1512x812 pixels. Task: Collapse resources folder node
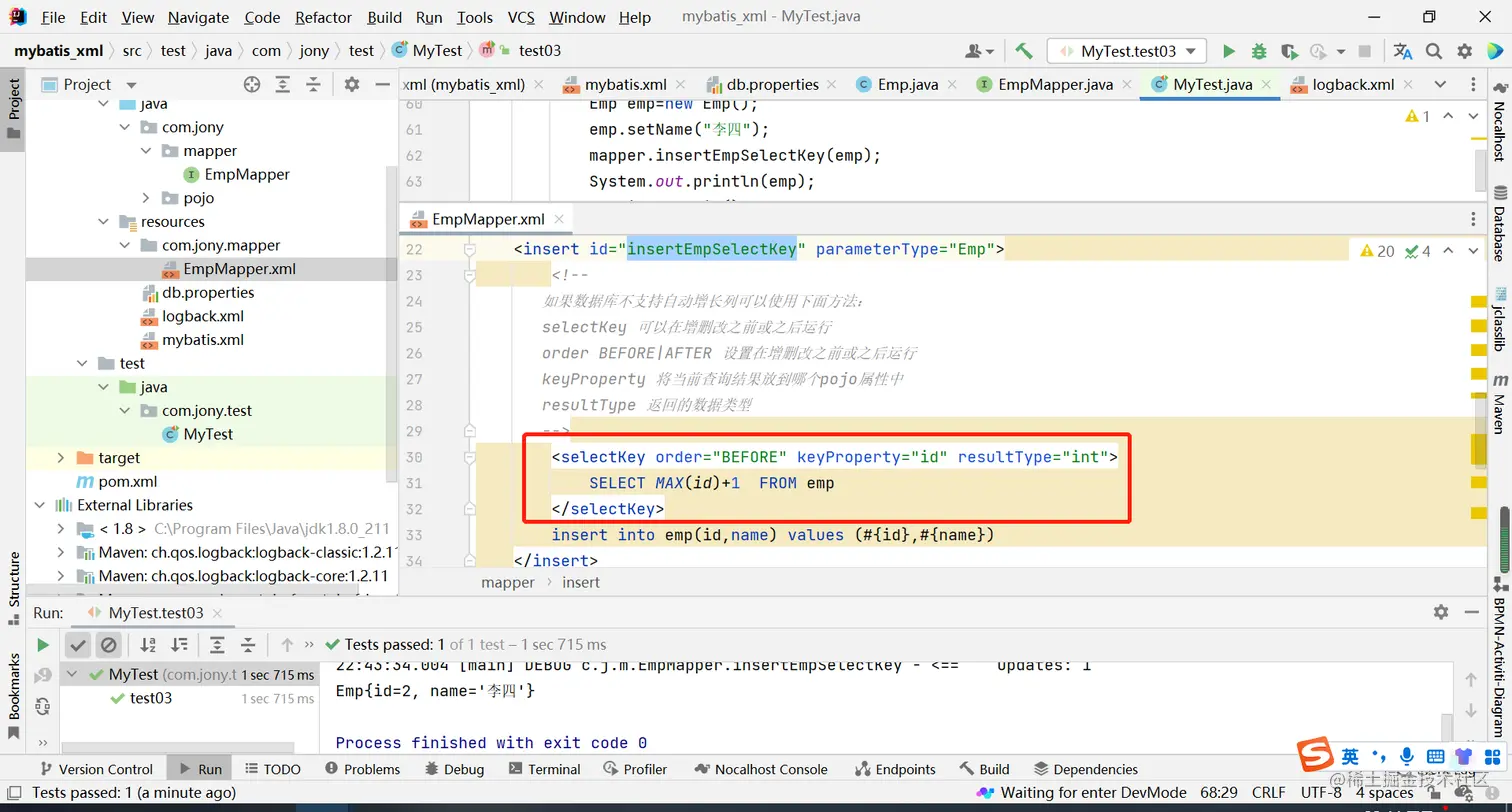tap(104, 222)
